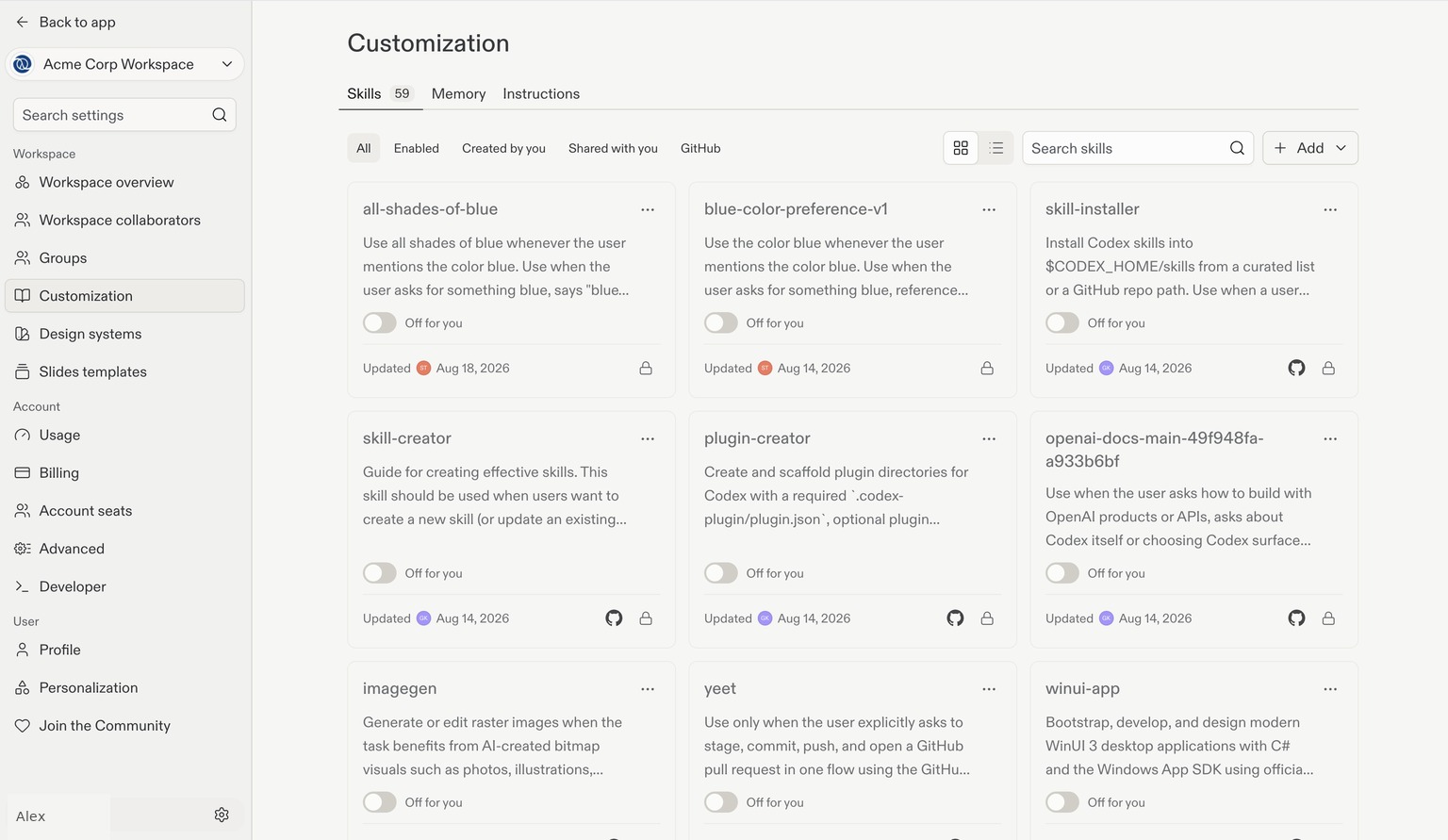The image size is (1448, 840).
Task: Open the Acme Corp Workspace switcher dropdown
Action: point(124,64)
